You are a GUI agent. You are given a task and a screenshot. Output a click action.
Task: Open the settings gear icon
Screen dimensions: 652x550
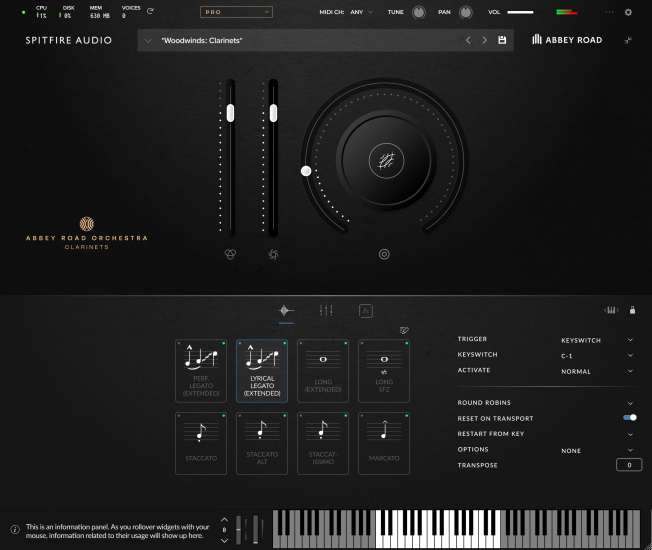pyautogui.click(x=628, y=12)
